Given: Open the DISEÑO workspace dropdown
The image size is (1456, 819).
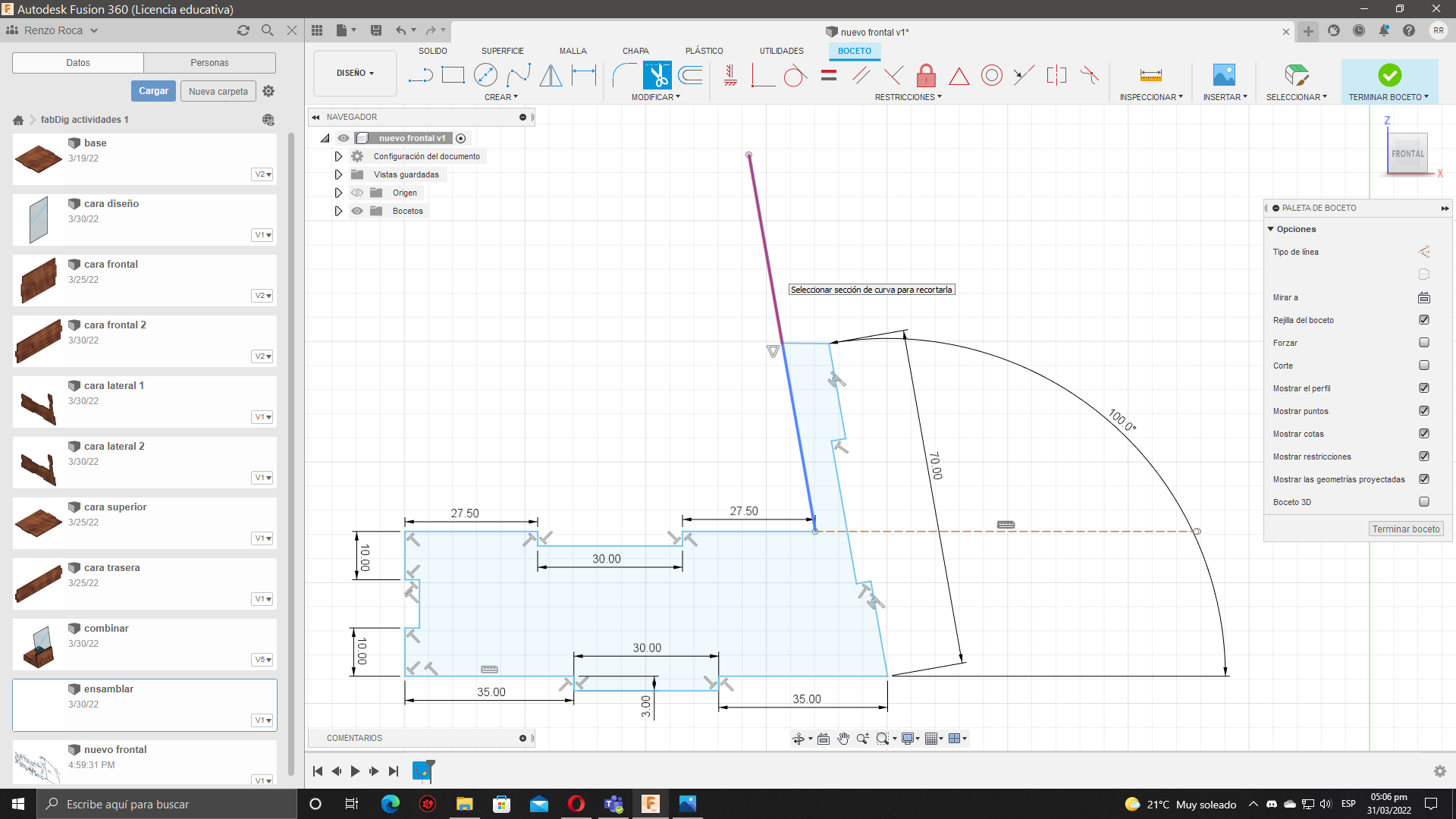Looking at the screenshot, I should (x=355, y=74).
